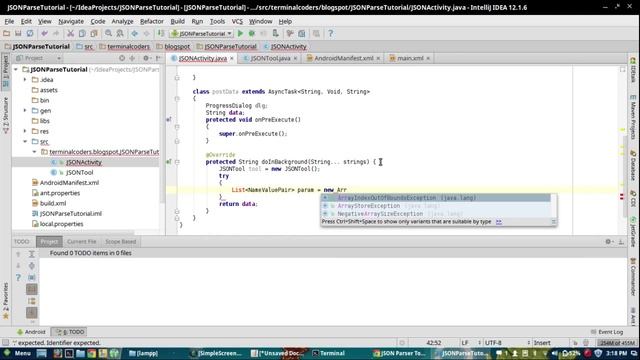
Task: Click the navigate Back arrow icon
Action: pyautogui.click(x=134, y=33)
